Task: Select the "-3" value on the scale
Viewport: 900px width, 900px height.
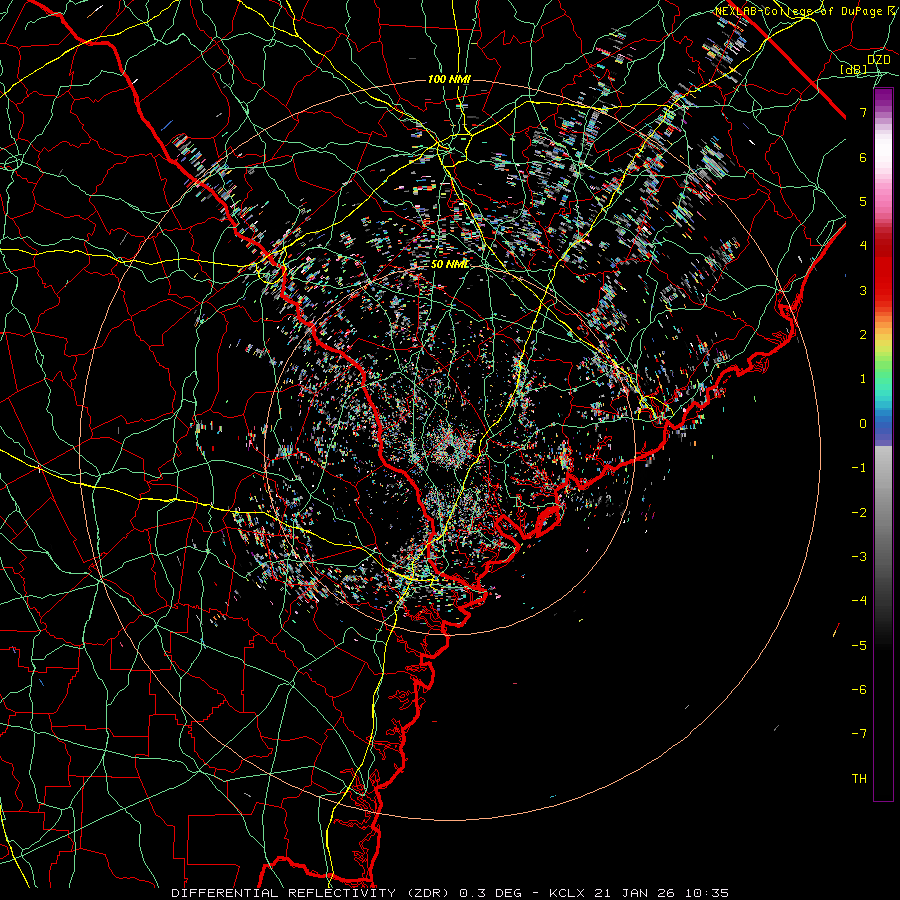Action: (x=859, y=557)
